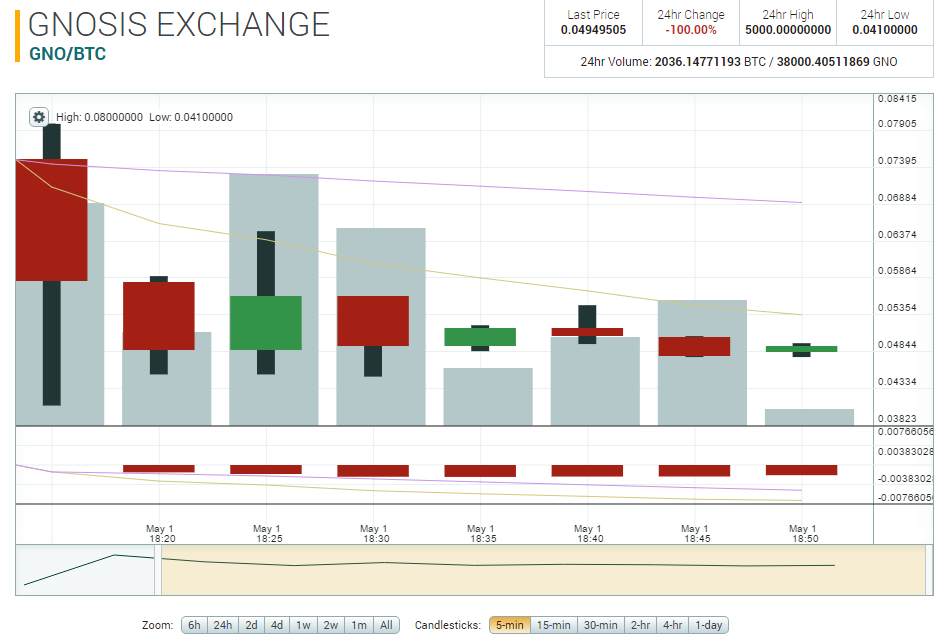
Task: Set zoom to 2w
Action: click(x=331, y=625)
